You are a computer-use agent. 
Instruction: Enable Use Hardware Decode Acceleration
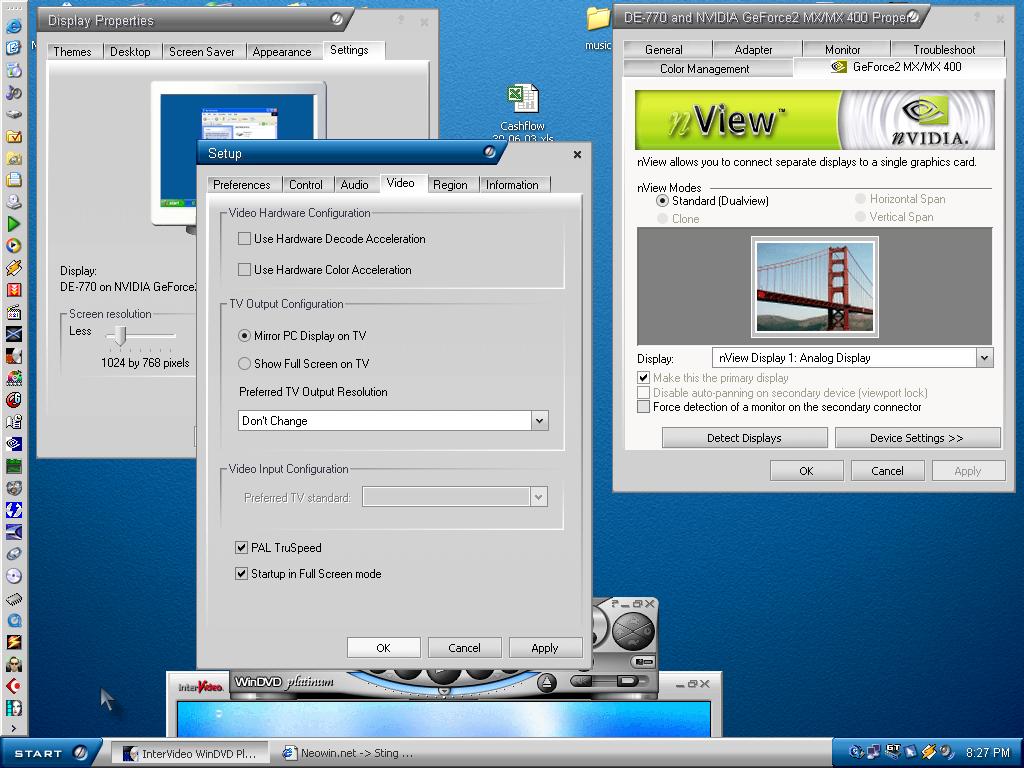coord(244,239)
